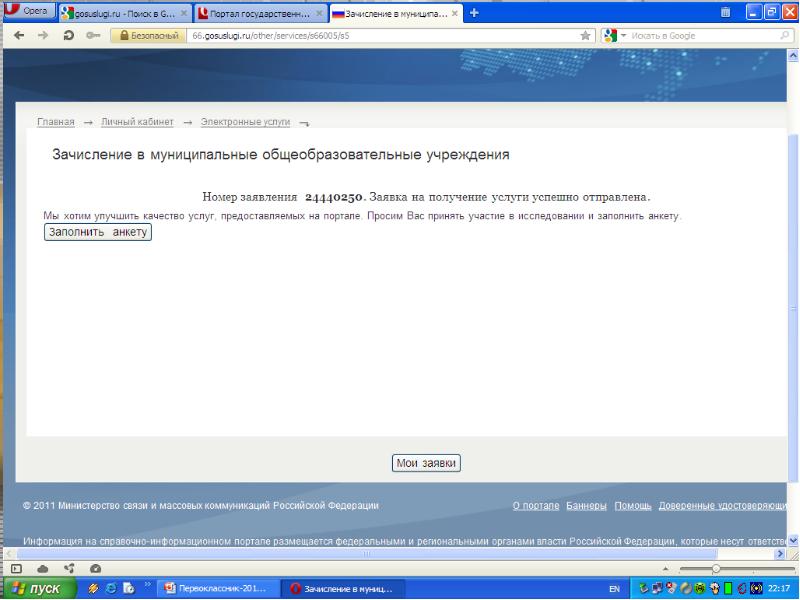This screenshot has width=800, height=600.
Task: Click the zoom slider in status bar
Action: [715, 568]
